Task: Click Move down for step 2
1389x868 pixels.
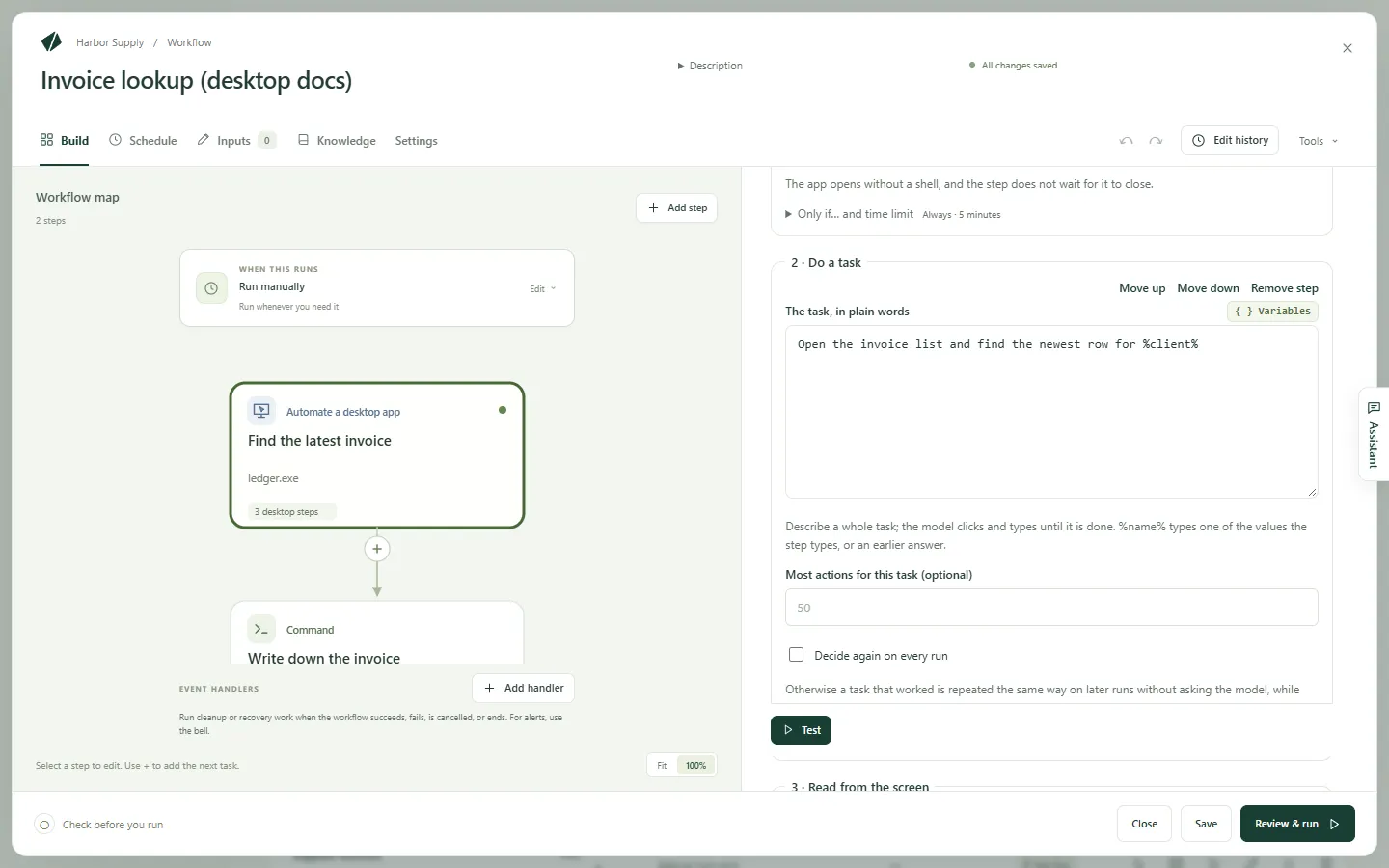Action: [1208, 288]
